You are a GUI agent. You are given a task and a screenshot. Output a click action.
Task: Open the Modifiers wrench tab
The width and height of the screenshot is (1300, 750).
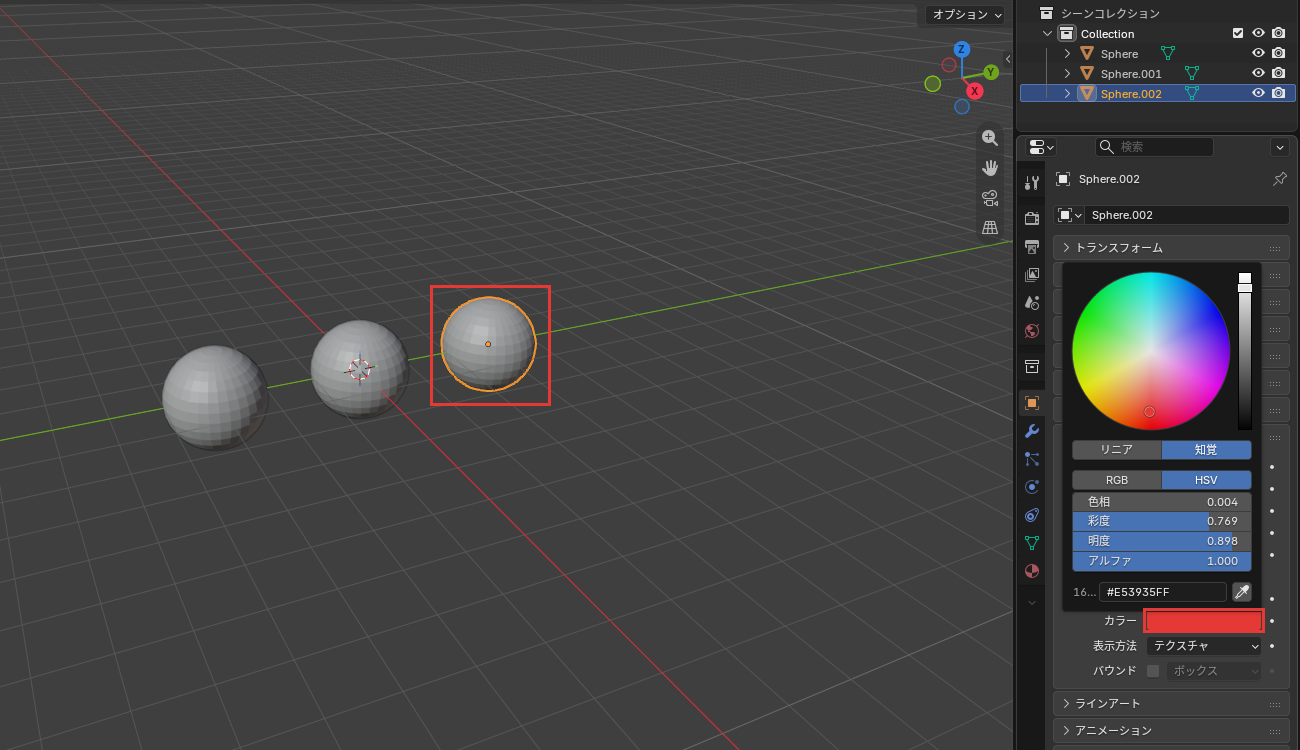point(1032,431)
